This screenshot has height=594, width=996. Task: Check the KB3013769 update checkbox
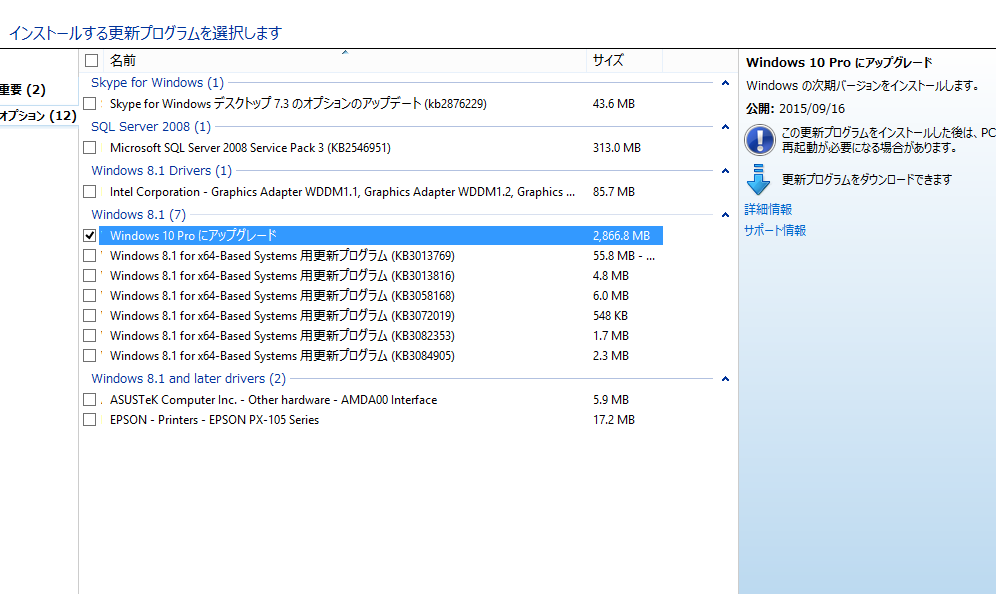(x=90, y=255)
